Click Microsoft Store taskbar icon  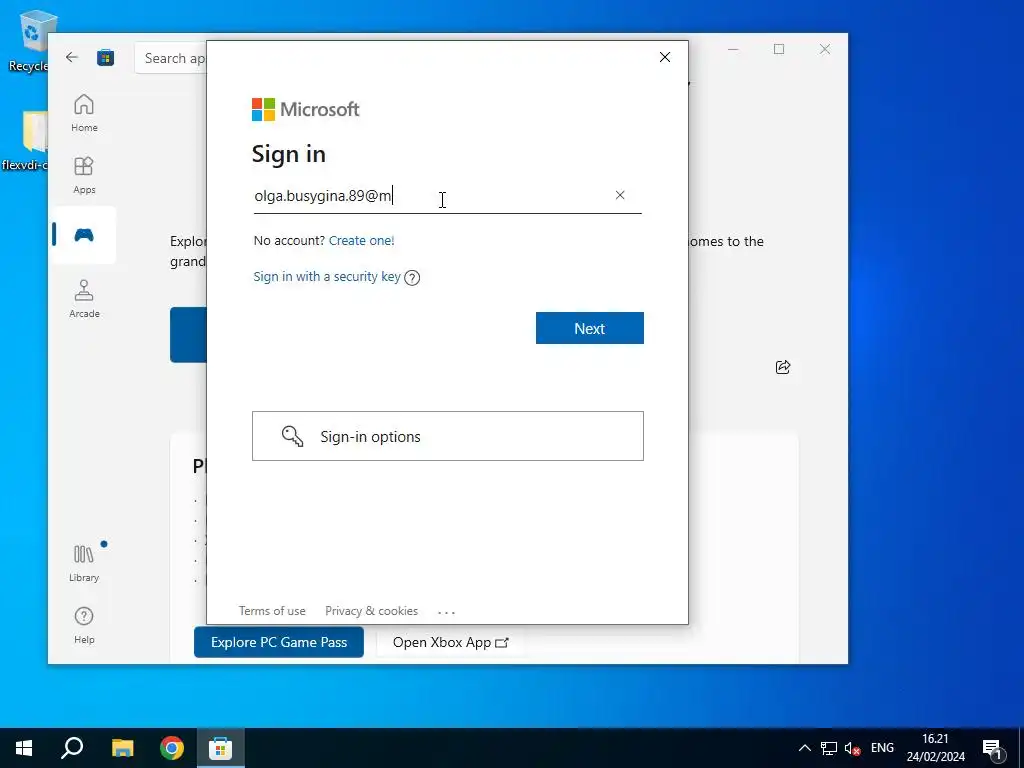221,748
